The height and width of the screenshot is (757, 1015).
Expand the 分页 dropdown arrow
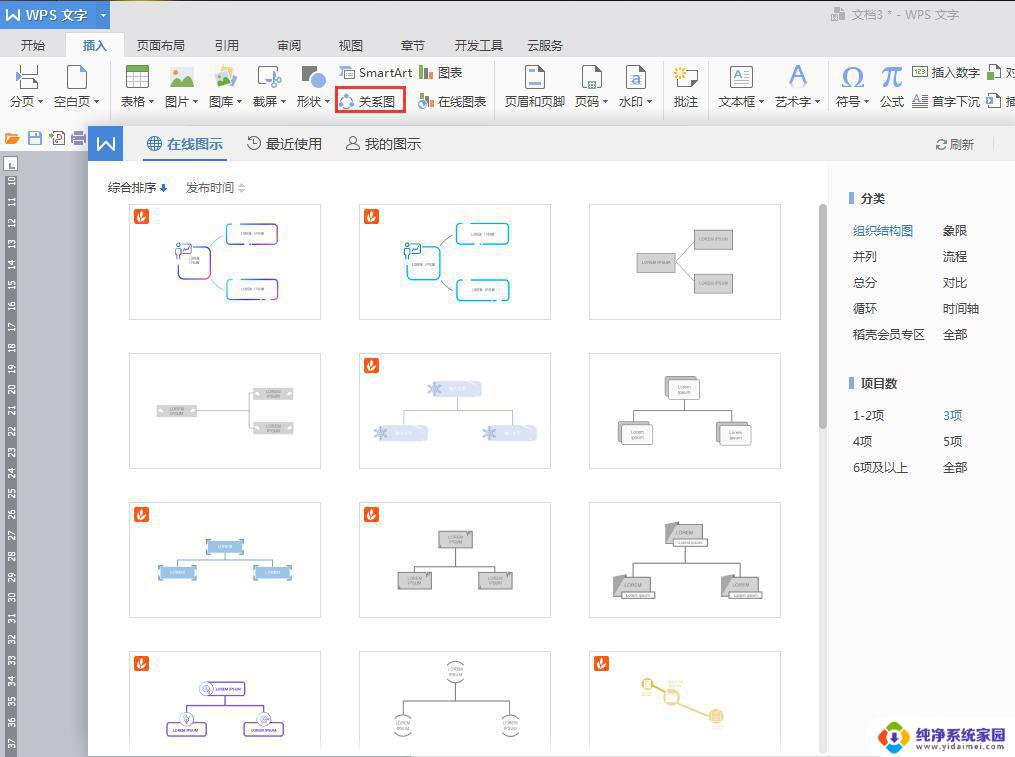click(x=40, y=102)
